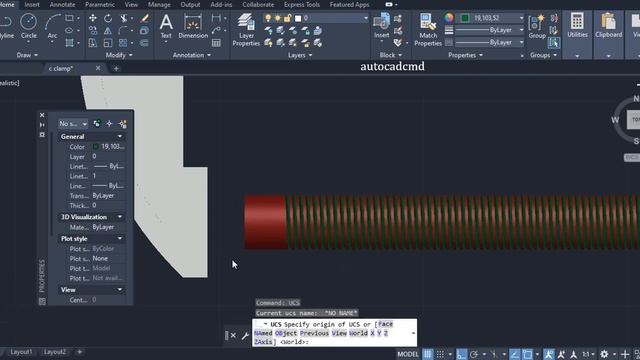
Task: Expand the Draw panel dropdown
Action: [27, 55]
